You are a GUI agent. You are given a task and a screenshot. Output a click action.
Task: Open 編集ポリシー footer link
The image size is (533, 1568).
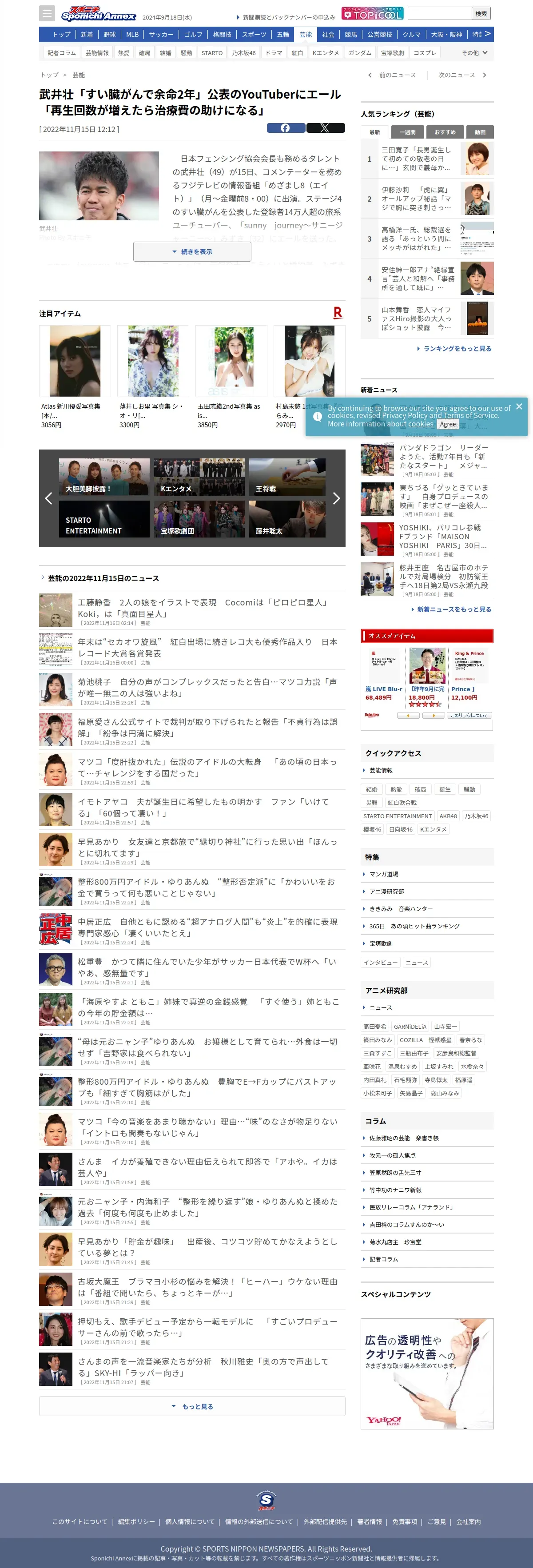tap(136, 1522)
